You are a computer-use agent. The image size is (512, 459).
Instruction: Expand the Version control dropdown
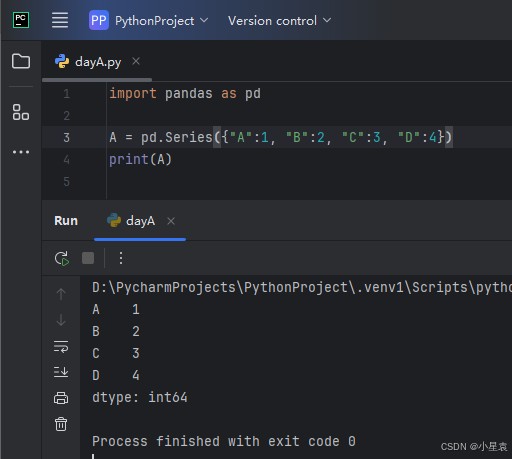tap(280, 21)
